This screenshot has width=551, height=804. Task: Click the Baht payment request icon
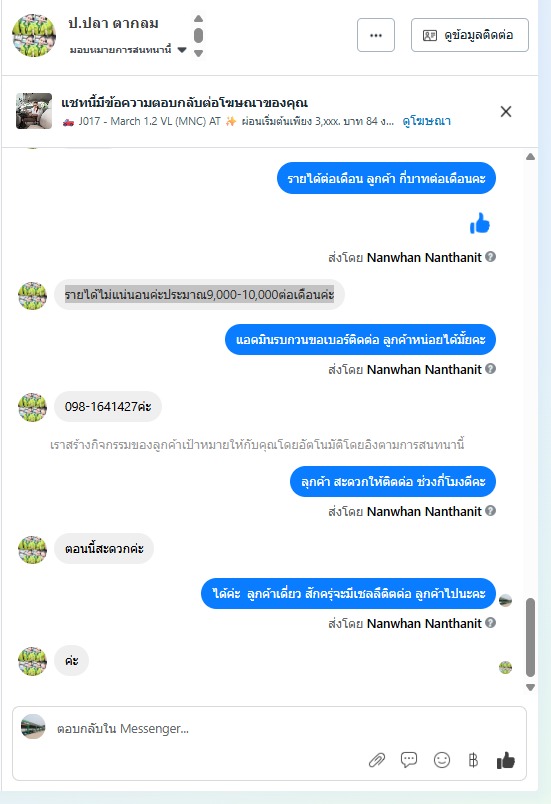(x=473, y=760)
